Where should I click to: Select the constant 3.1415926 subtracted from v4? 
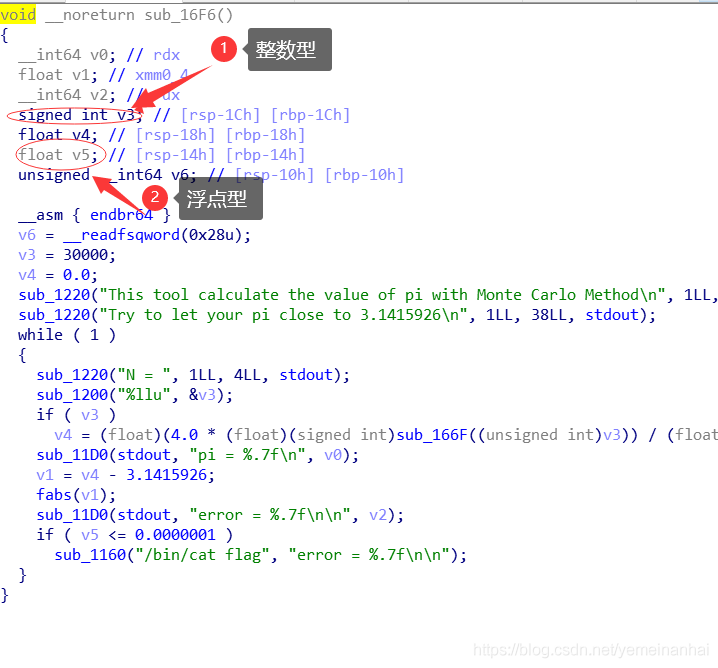[x=166, y=475]
